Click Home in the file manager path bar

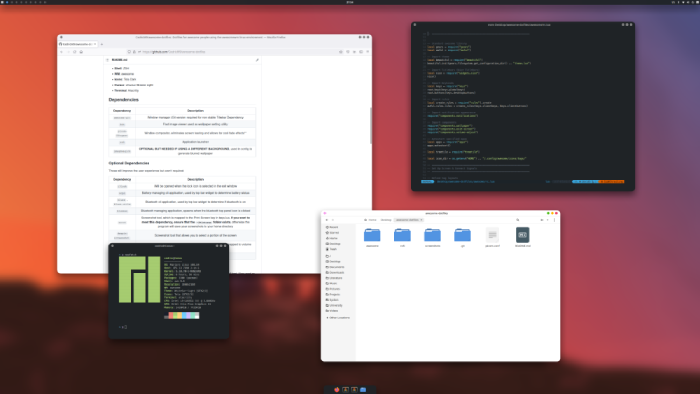pos(370,220)
